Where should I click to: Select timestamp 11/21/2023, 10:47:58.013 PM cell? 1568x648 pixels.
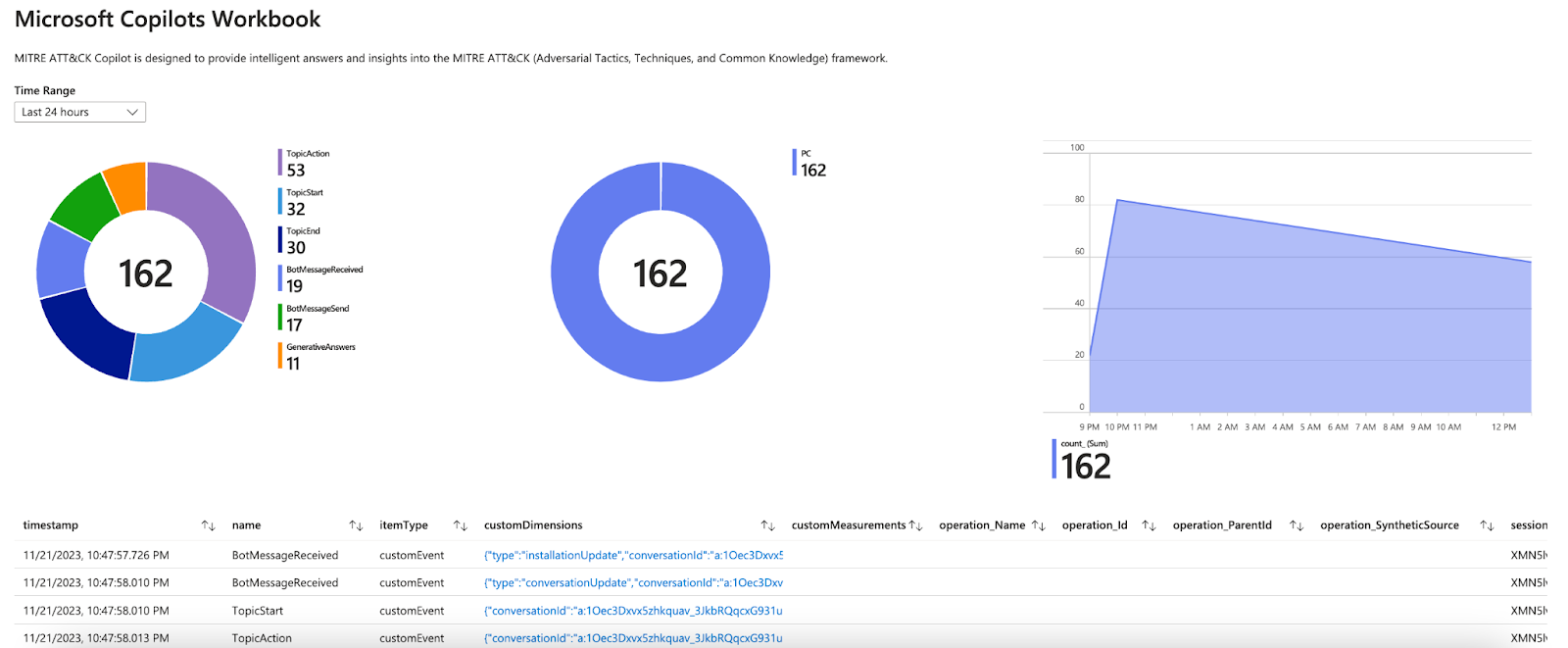96,638
